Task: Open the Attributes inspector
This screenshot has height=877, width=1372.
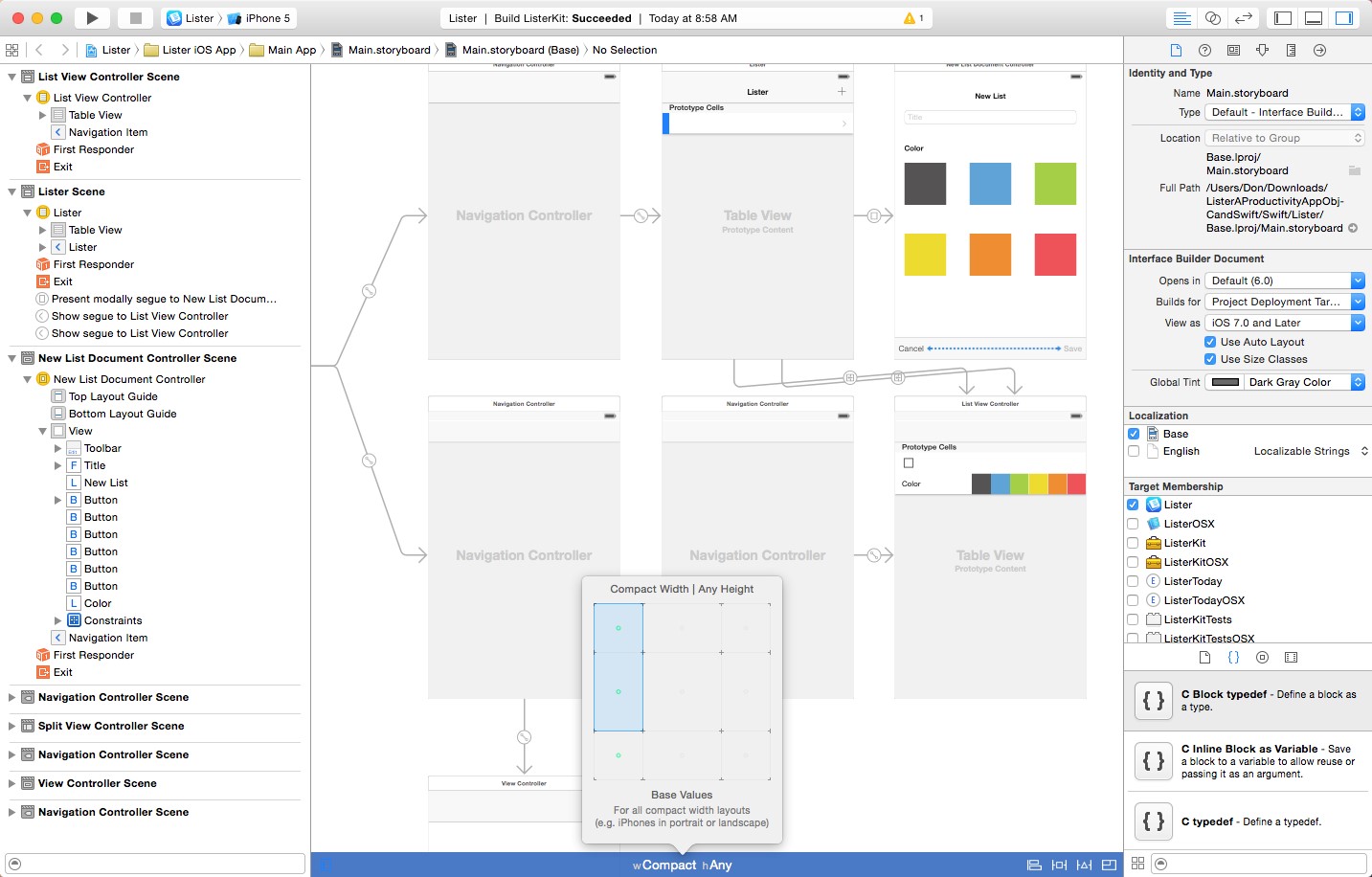Action: (x=1262, y=50)
